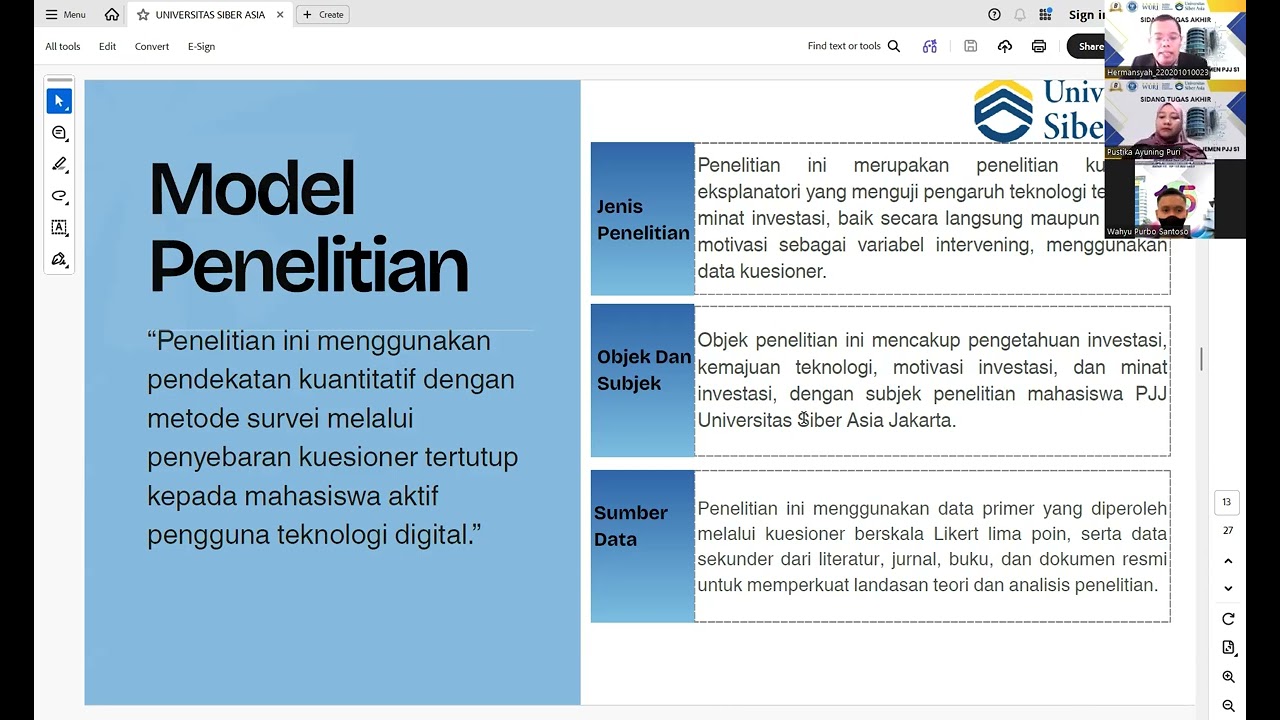Close the UNIVERSITAS SIBER ASIA tab
1280x720 pixels.
[x=280, y=15]
